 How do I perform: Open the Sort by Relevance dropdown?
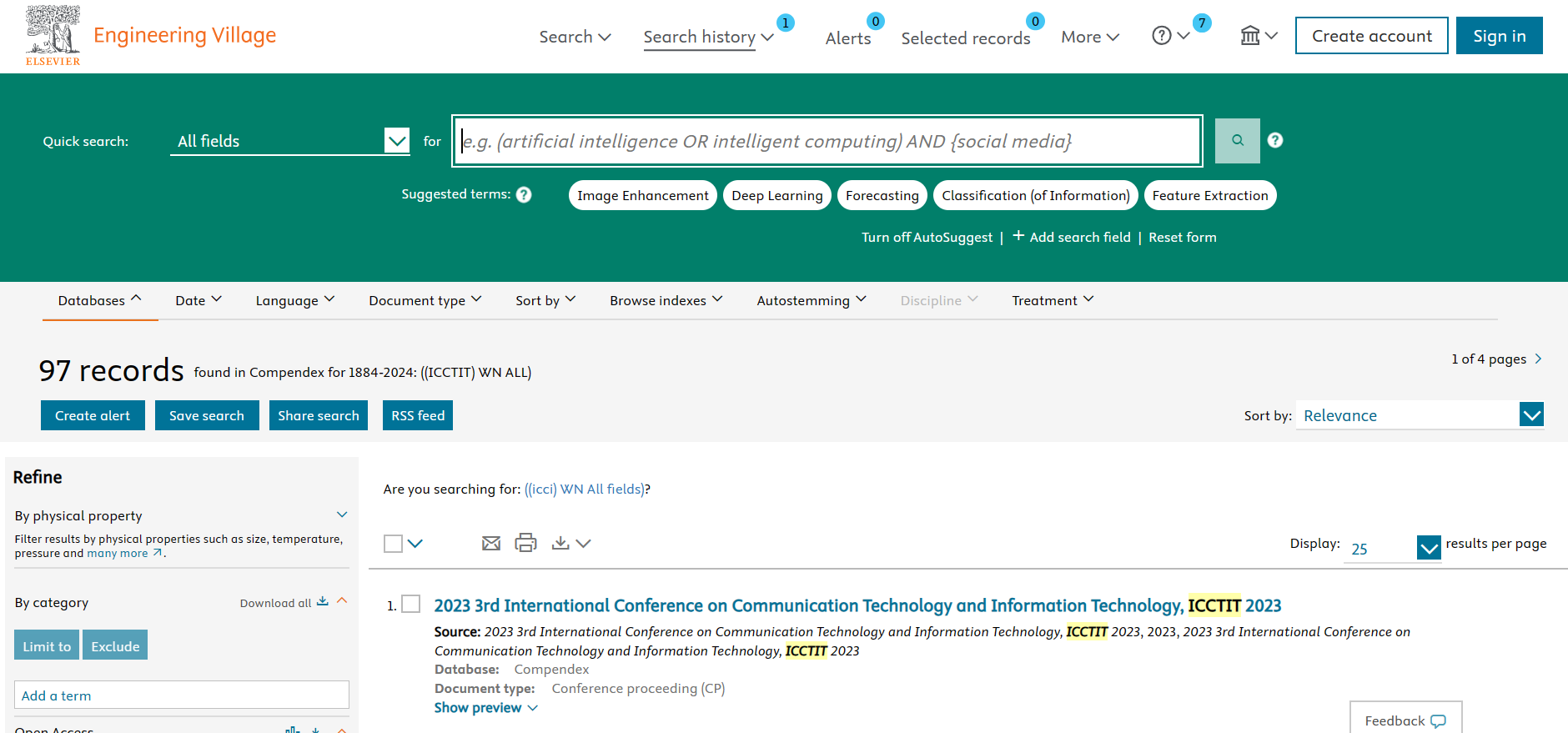tap(1420, 415)
